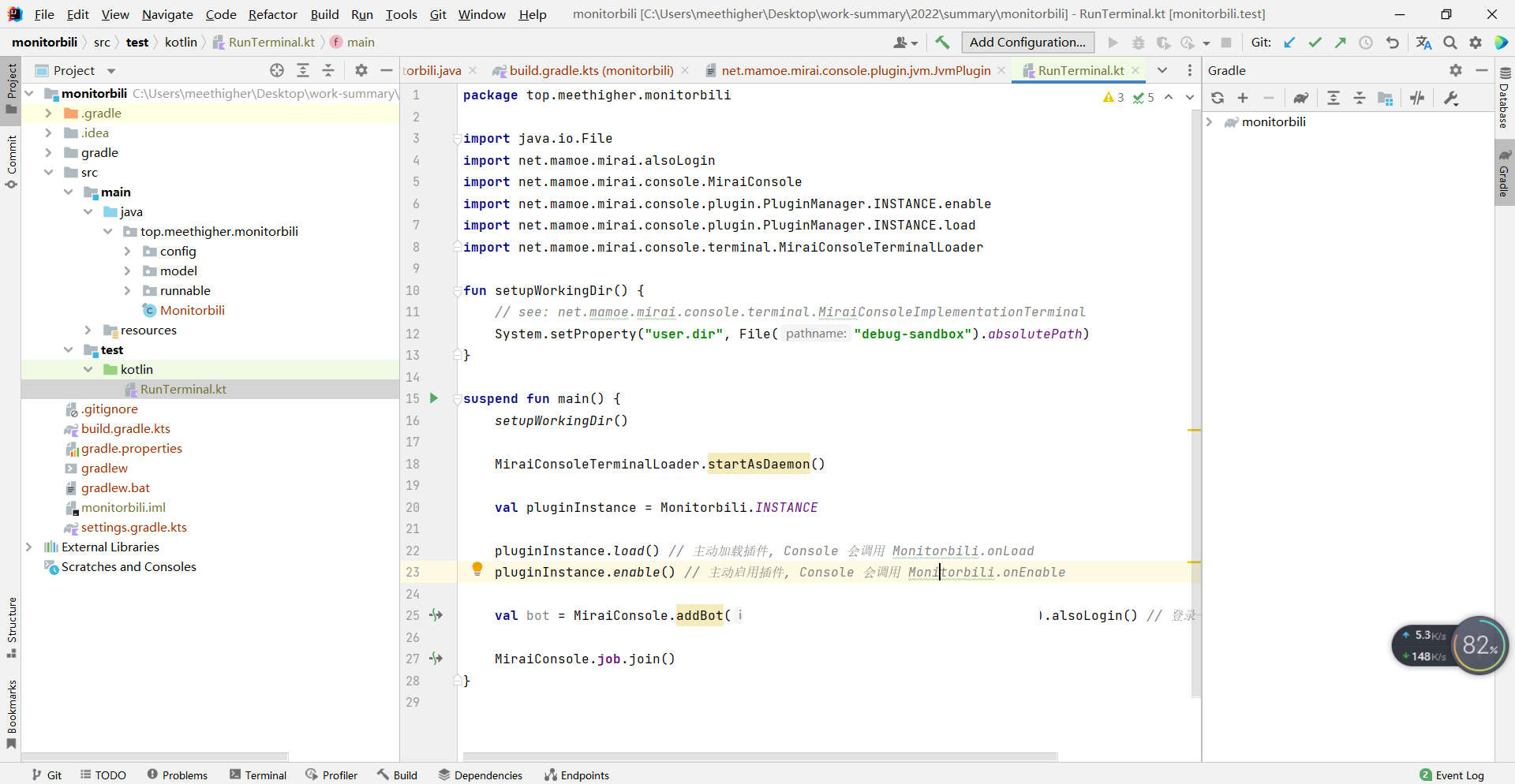Click the 3 warnings indicator in the editor

click(1113, 97)
